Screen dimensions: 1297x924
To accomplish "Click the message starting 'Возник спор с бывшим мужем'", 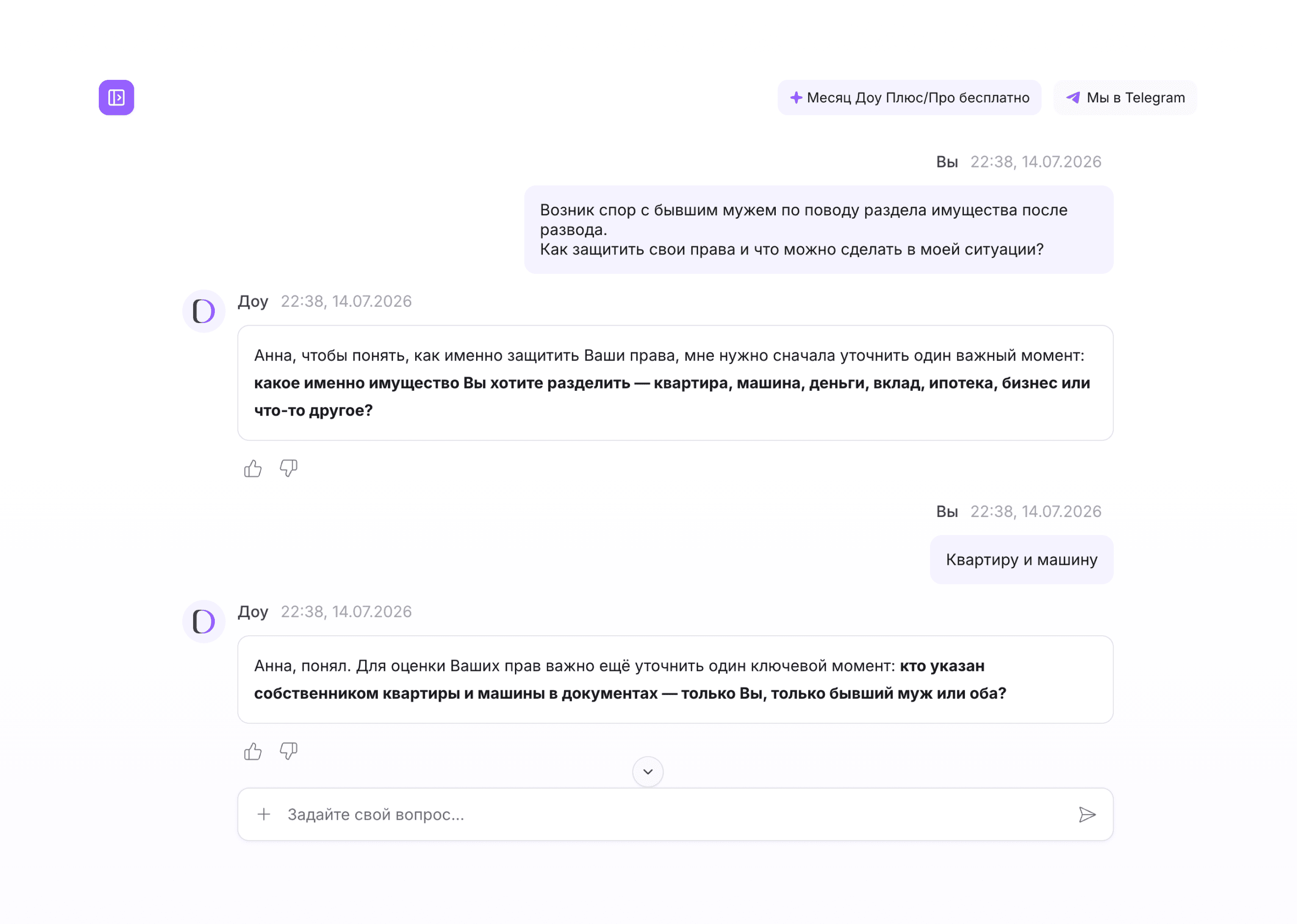I will (818, 229).
